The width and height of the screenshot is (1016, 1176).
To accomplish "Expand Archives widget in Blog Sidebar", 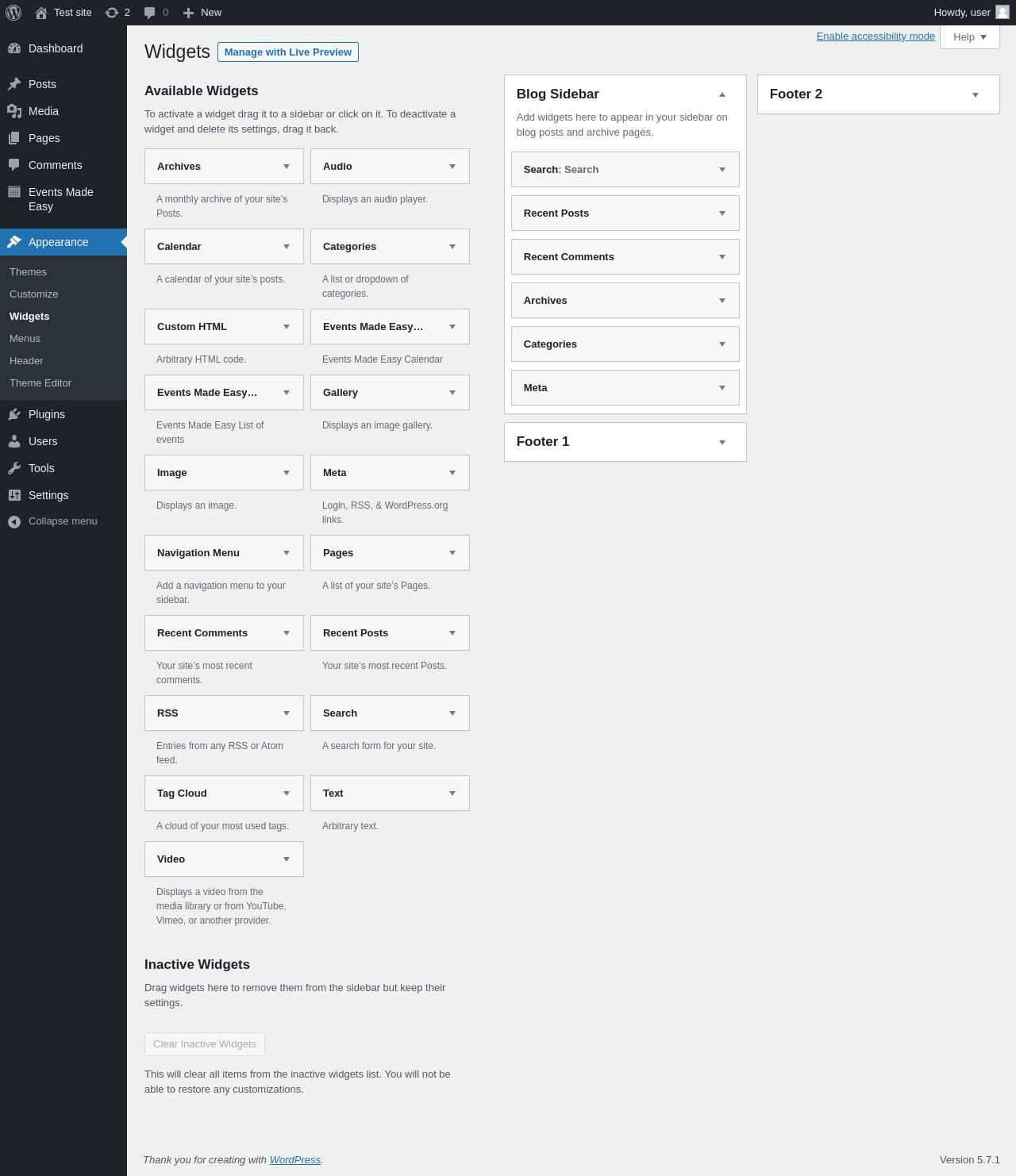I will coord(722,301).
